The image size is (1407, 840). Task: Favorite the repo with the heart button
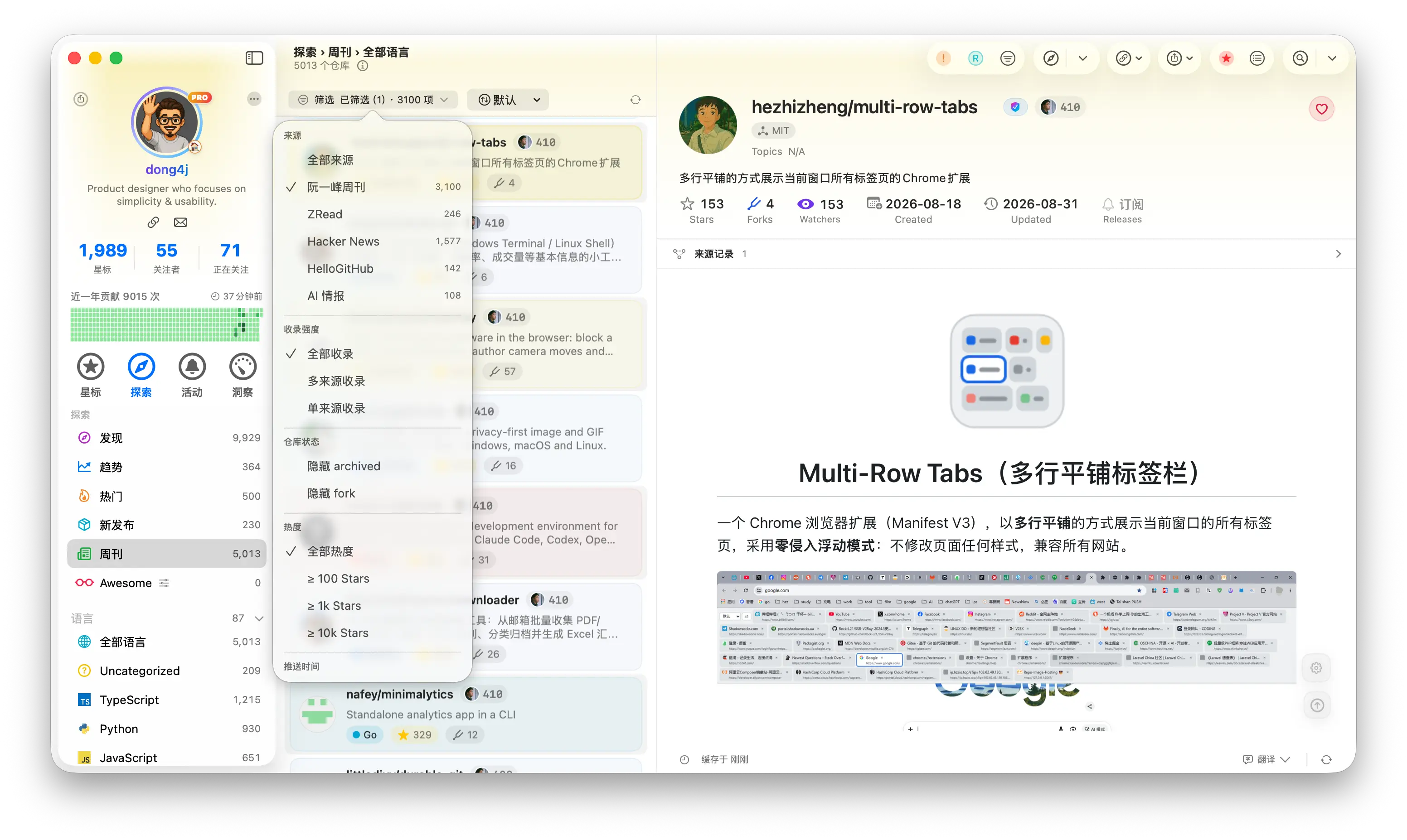tap(1321, 109)
